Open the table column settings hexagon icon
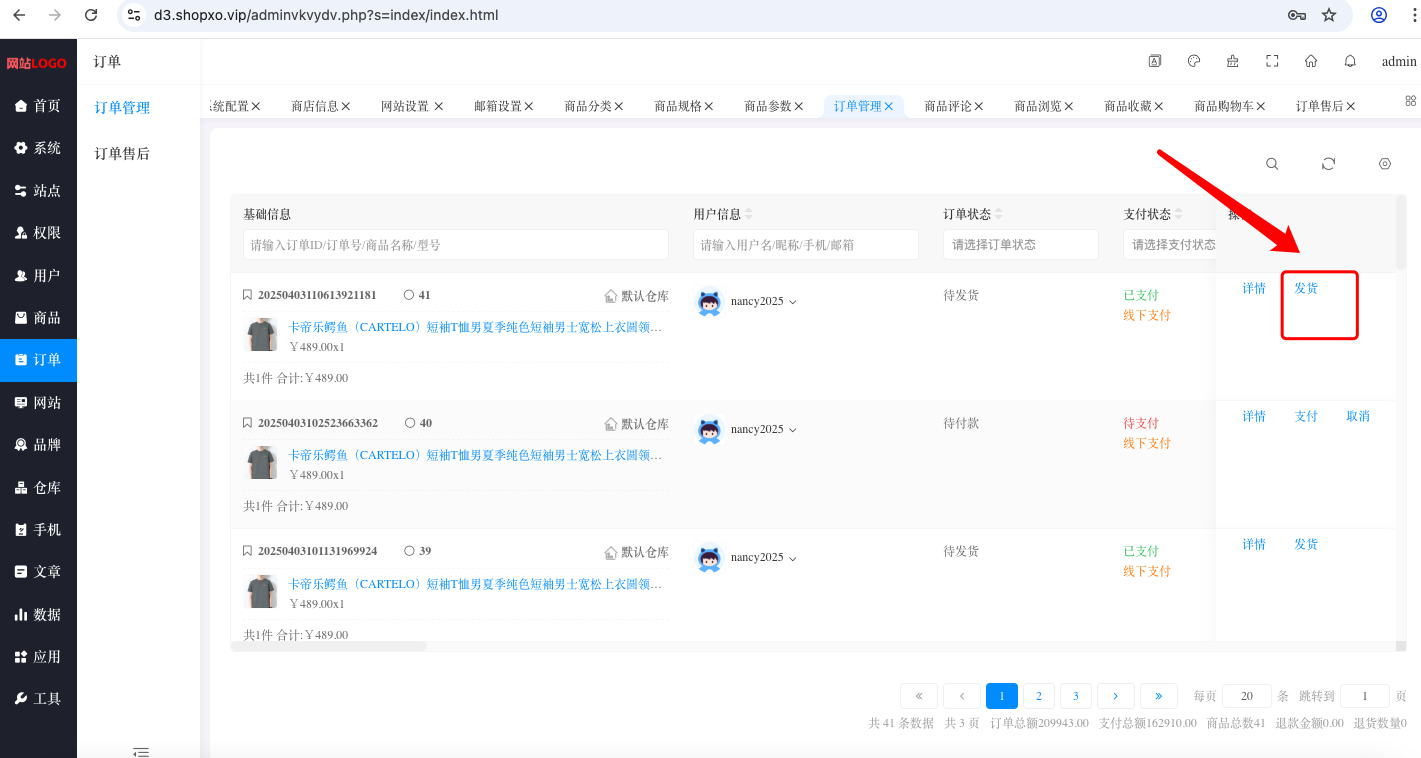Screen dimensions: 1421x758 pyautogui.click(x=1385, y=164)
